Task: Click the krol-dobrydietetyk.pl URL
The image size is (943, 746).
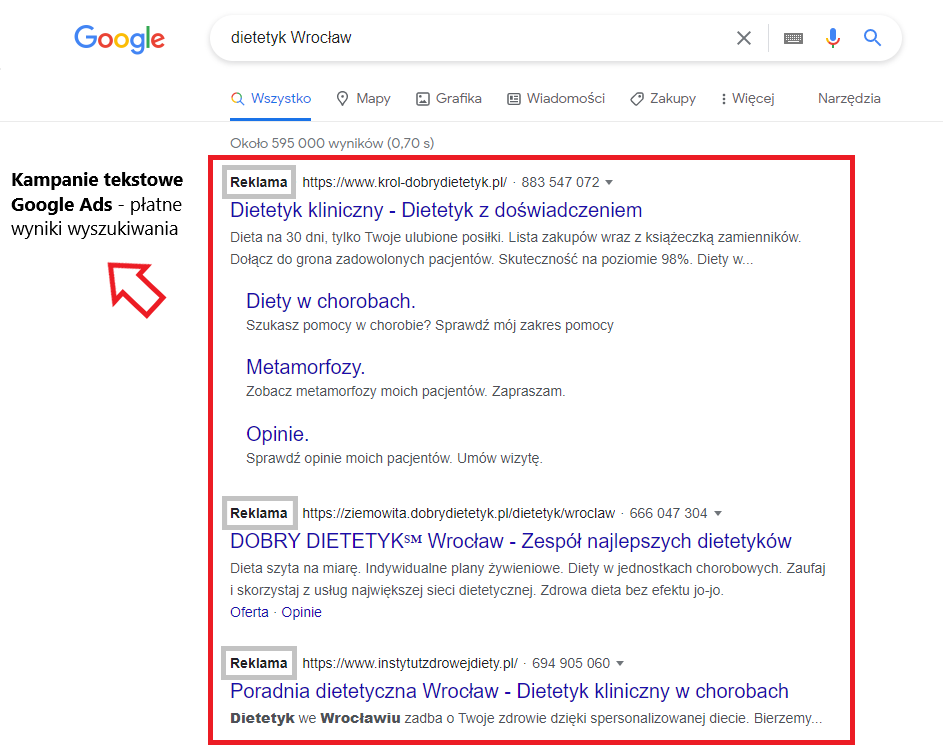Action: coord(405,182)
